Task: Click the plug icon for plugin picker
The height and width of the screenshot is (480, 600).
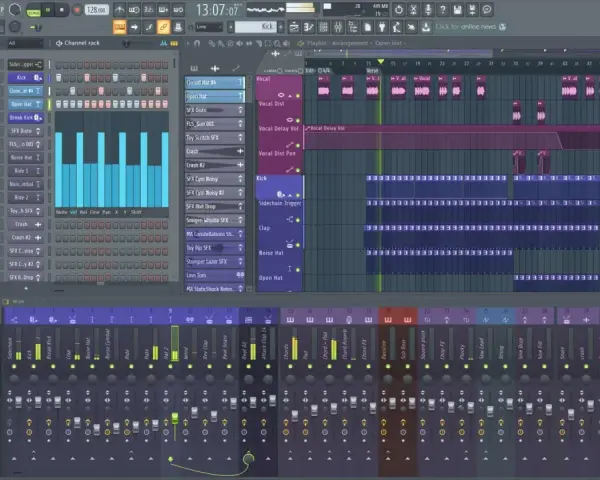Action: coord(382,27)
